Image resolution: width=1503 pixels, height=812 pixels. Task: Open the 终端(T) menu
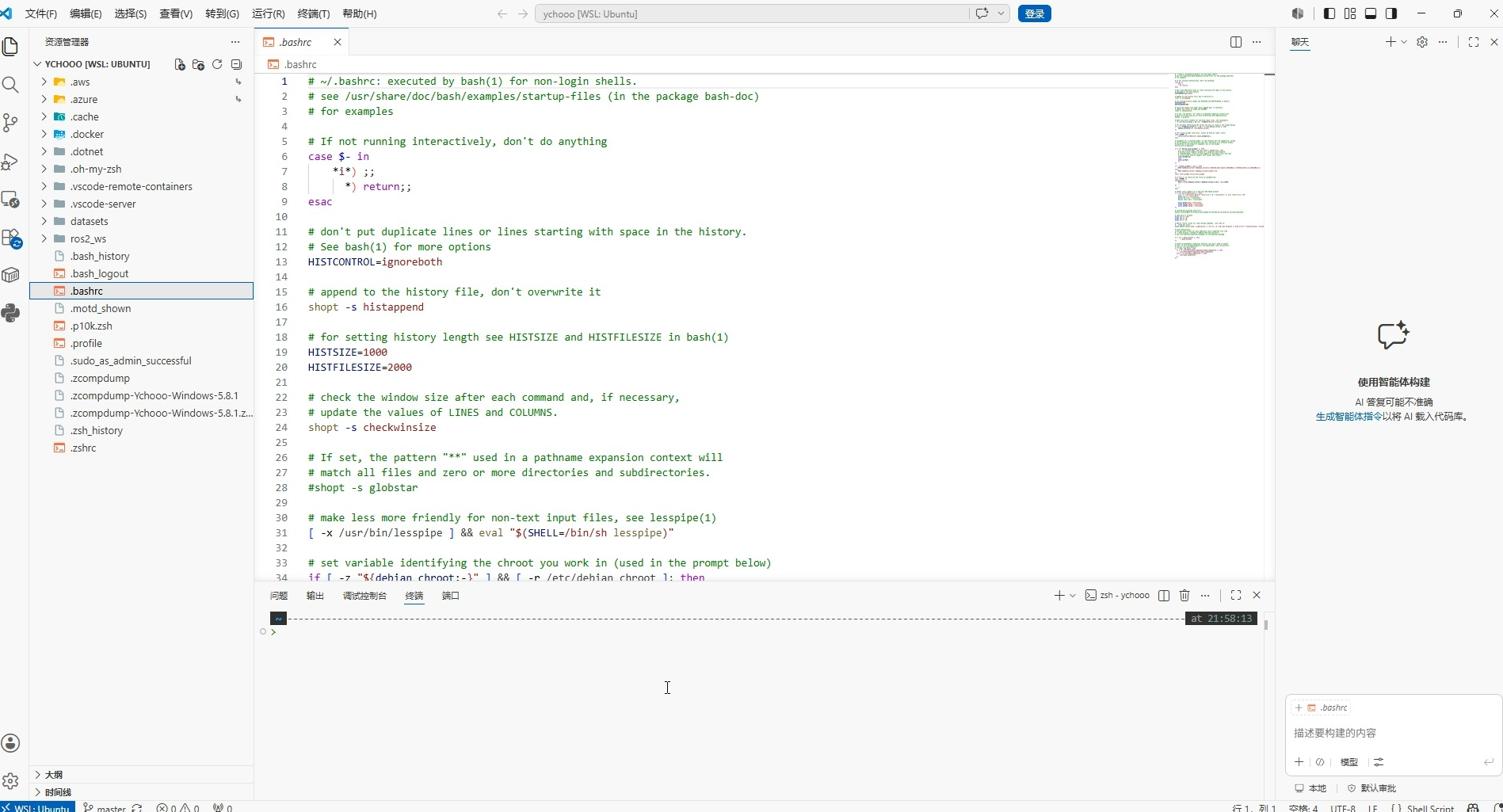(x=314, y=13)
